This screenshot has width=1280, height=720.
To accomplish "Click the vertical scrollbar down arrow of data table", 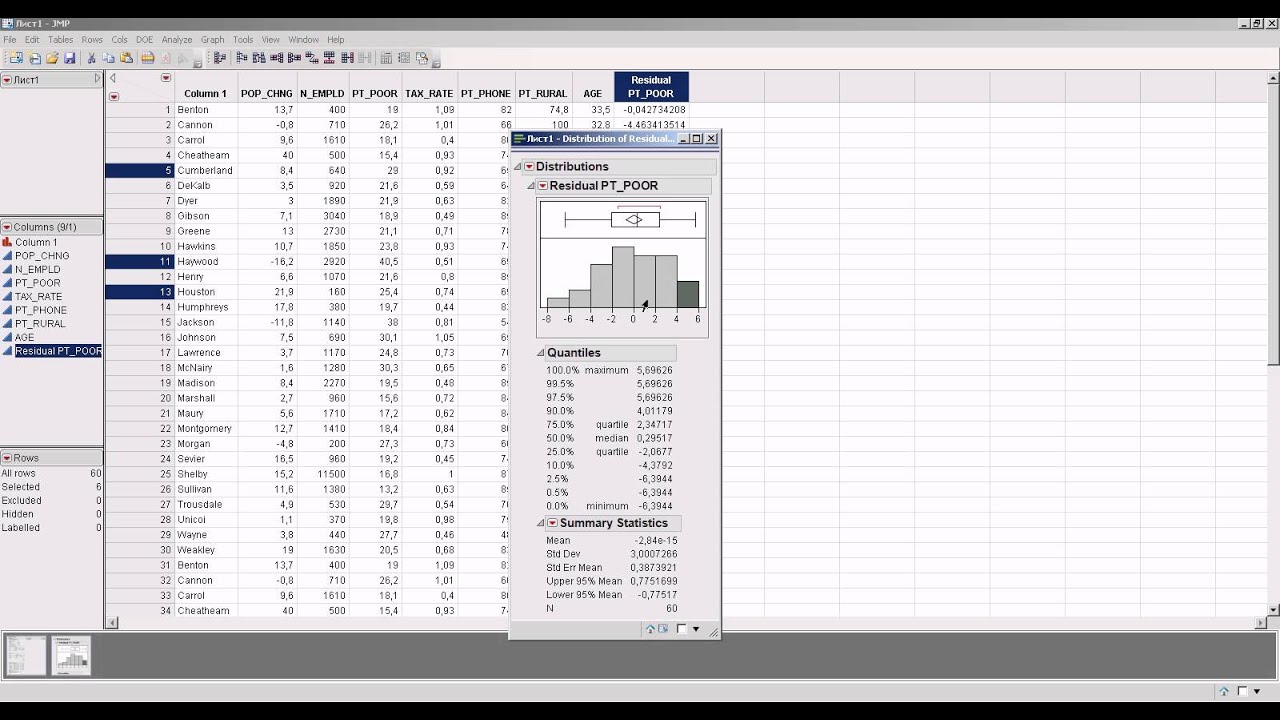I will point(1273,610).
